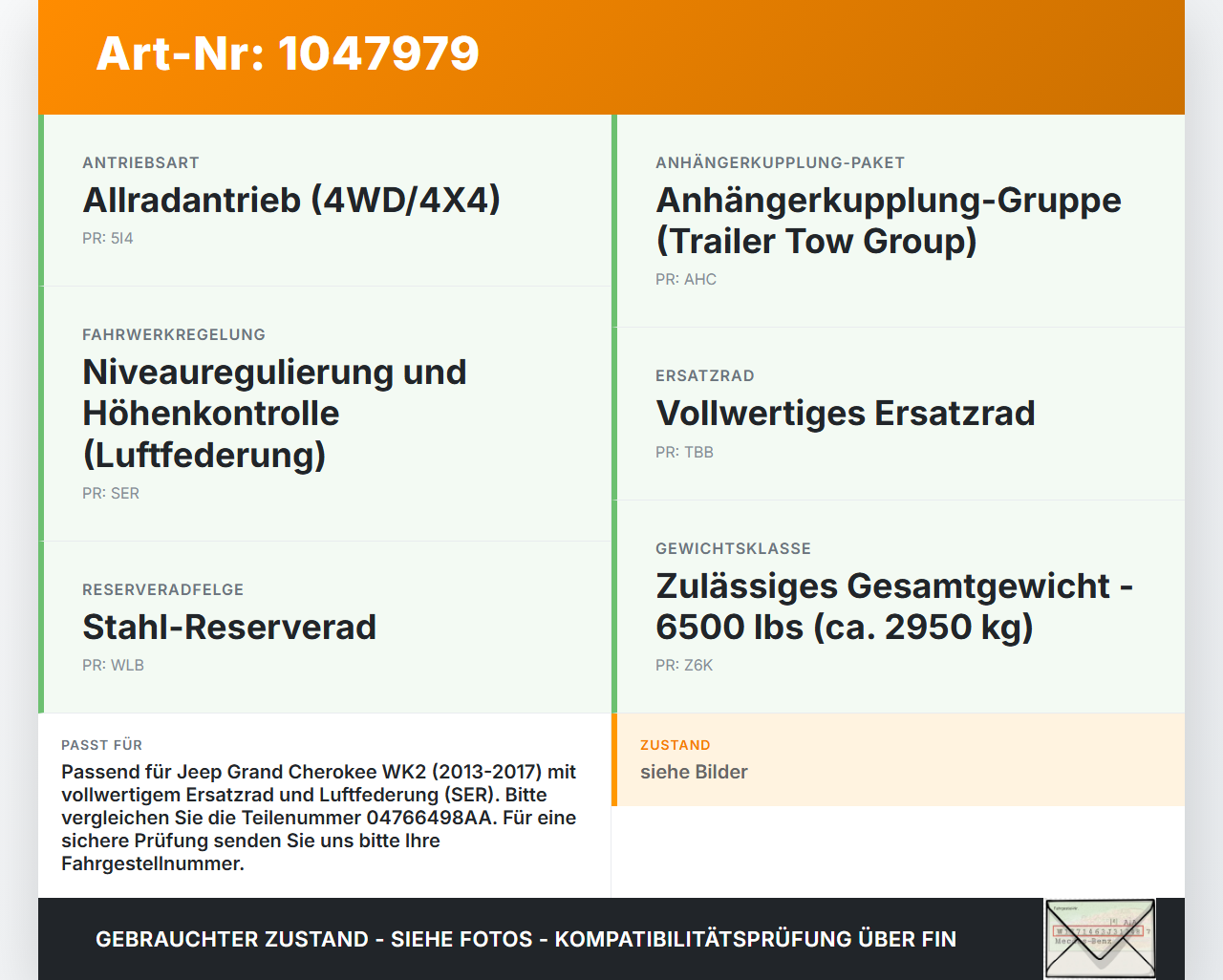Select the ANHÄNGERKUPPLUNG-PAKET label
Screen dimensions: 1223x980
[x=780, y=162]
